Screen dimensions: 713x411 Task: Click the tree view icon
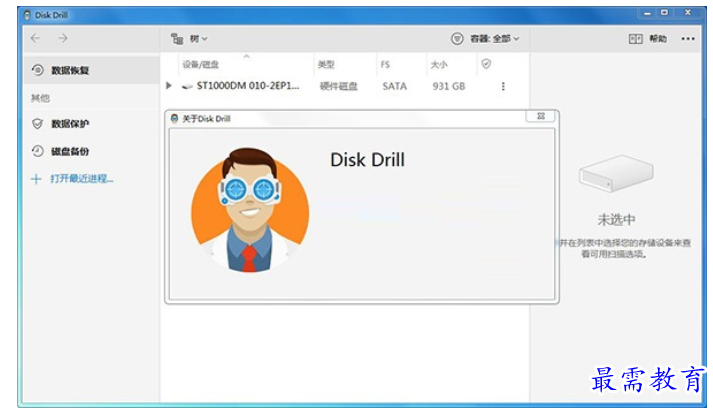tap(177, 39)
